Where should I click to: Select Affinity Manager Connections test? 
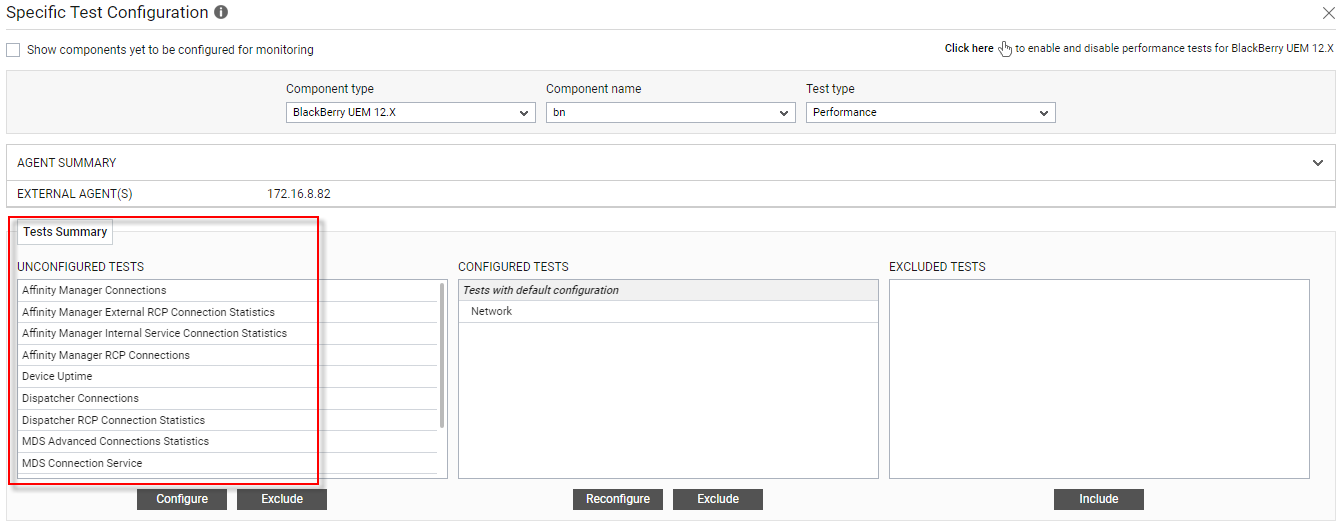228,290
